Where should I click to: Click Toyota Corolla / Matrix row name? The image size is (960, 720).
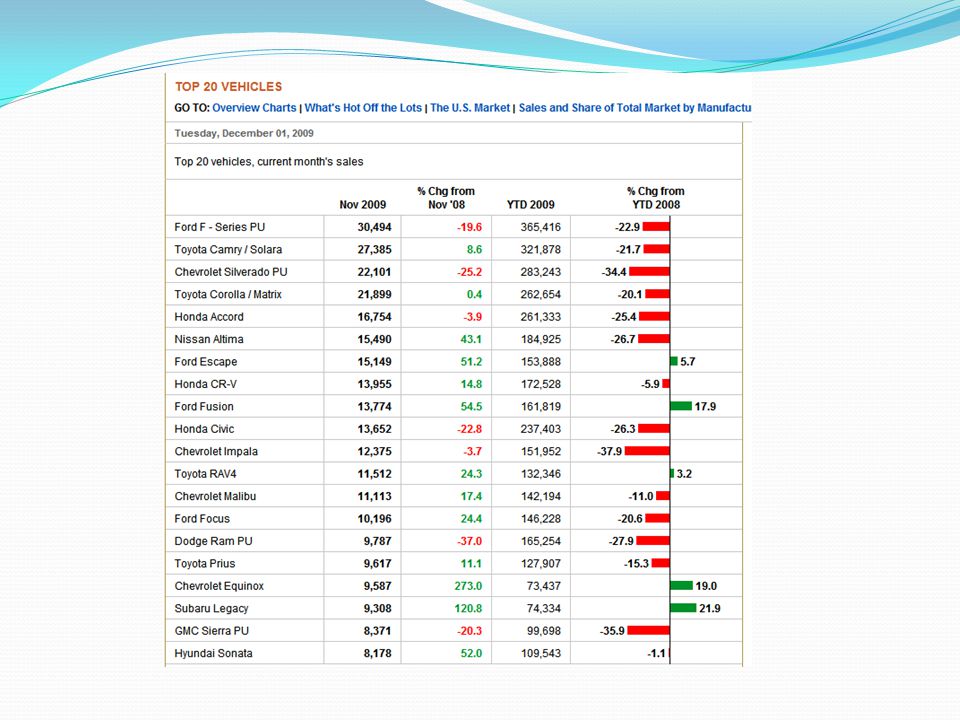(228, 294)
